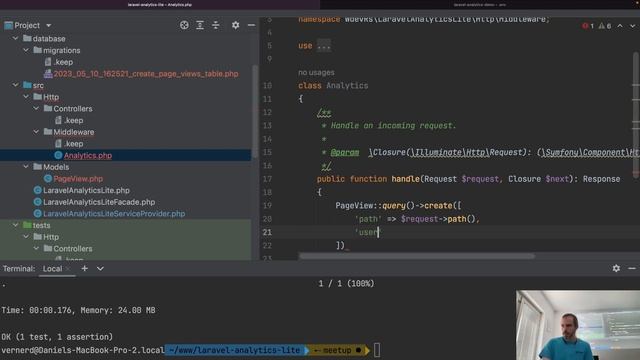Hide the Terminal panel
Viewport: 640px width, 360px height.
[x=632, y=268]
